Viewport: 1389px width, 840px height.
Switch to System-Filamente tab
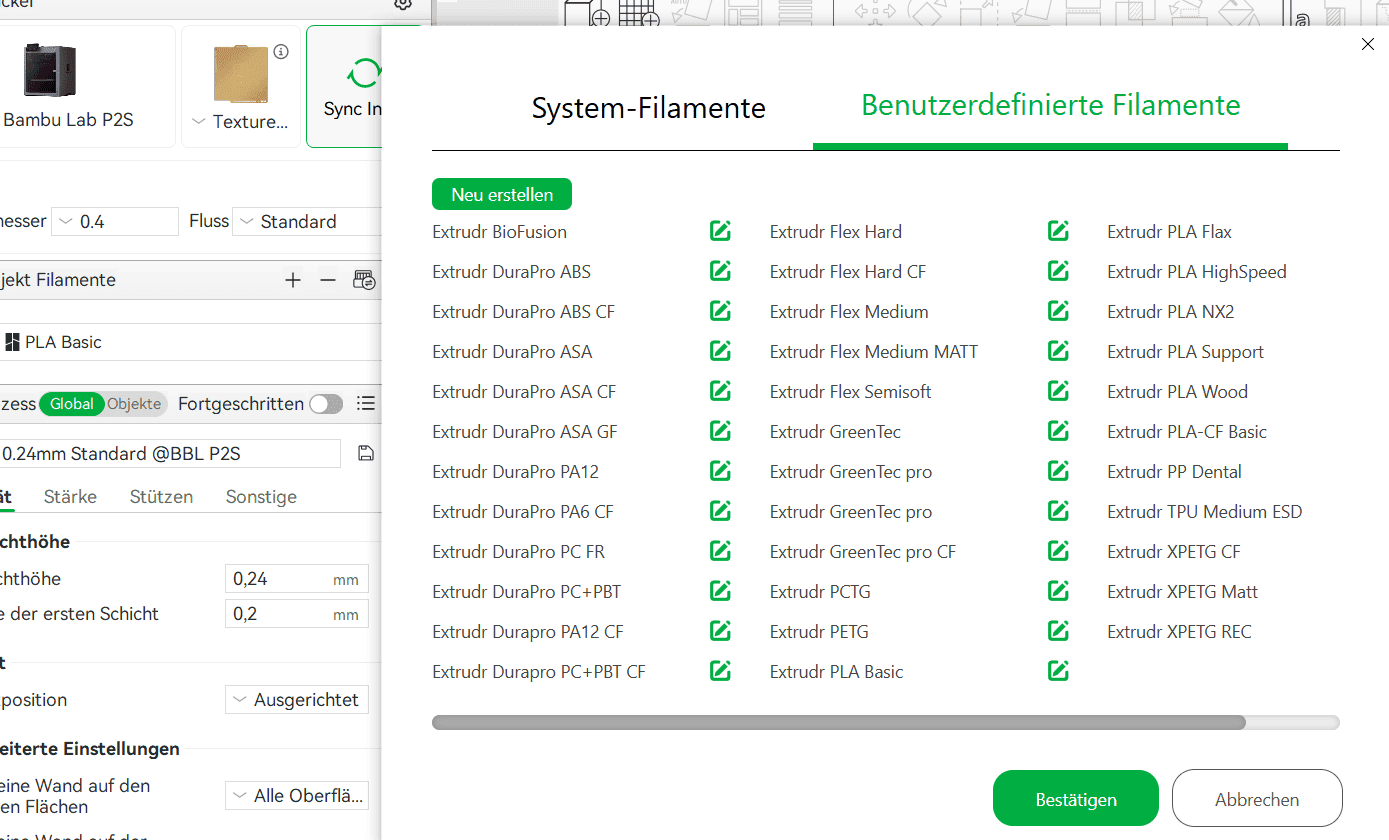pos(648,108)
